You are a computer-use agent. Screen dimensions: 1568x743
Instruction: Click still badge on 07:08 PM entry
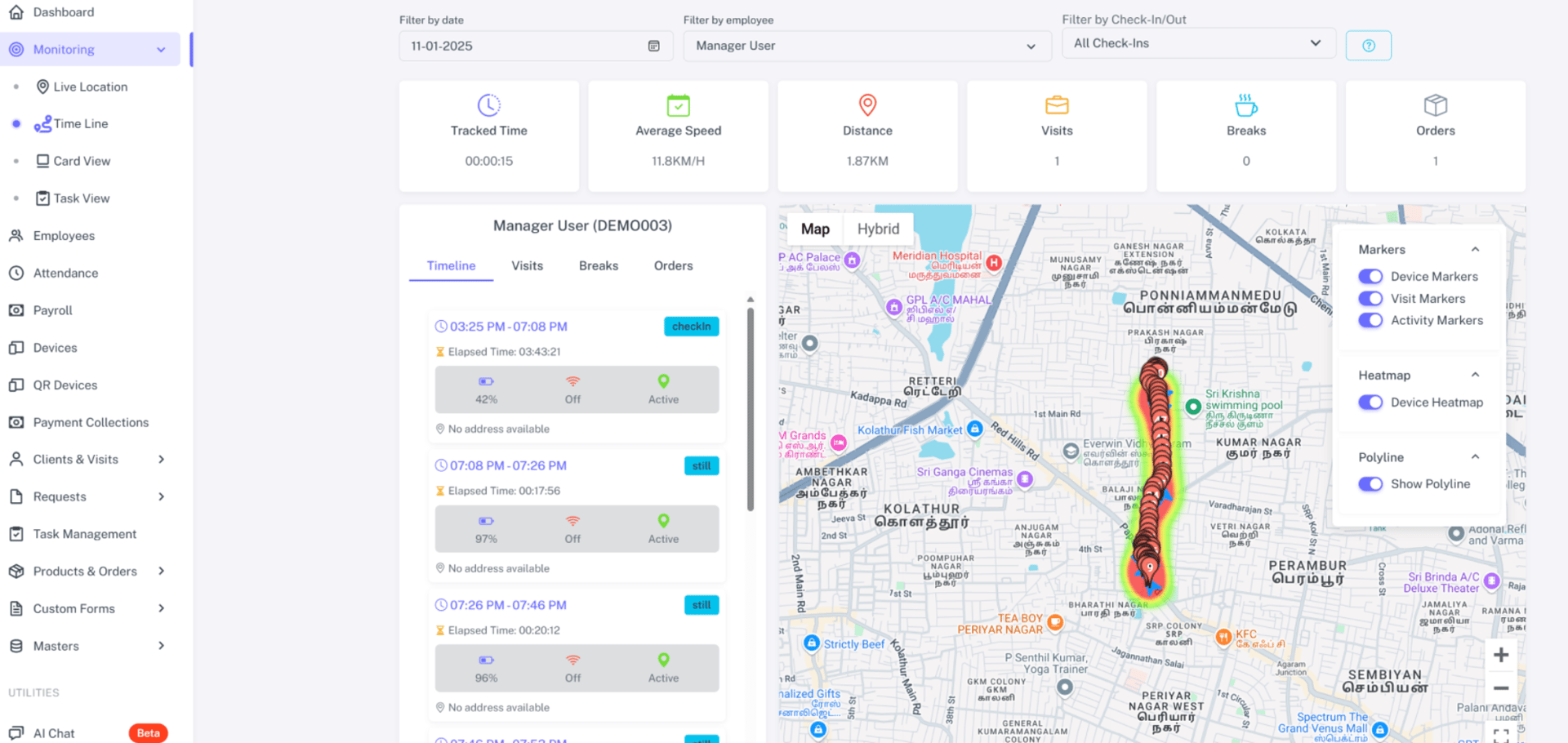click(702, 466)
